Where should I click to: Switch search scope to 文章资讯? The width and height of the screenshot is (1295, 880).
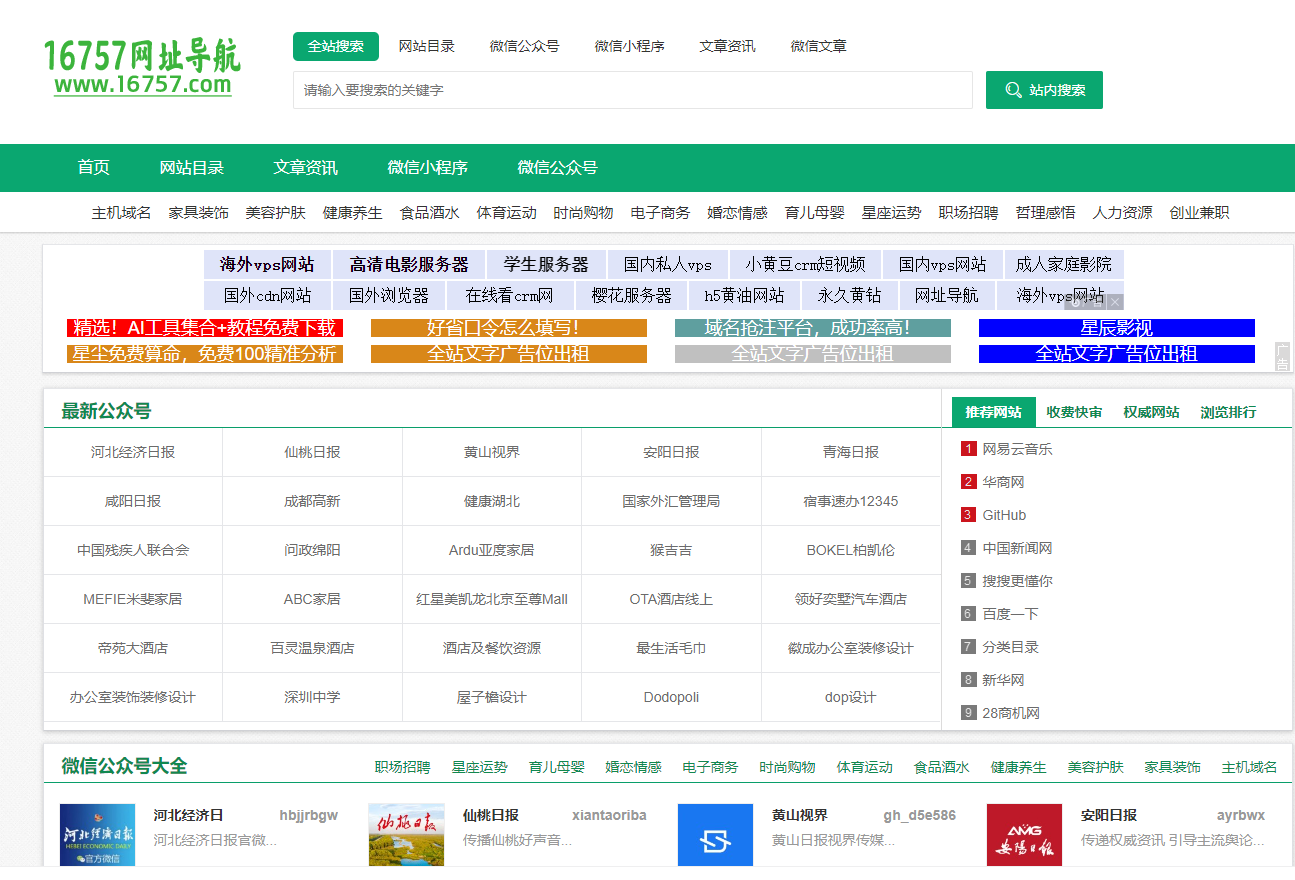pos(727,46)
